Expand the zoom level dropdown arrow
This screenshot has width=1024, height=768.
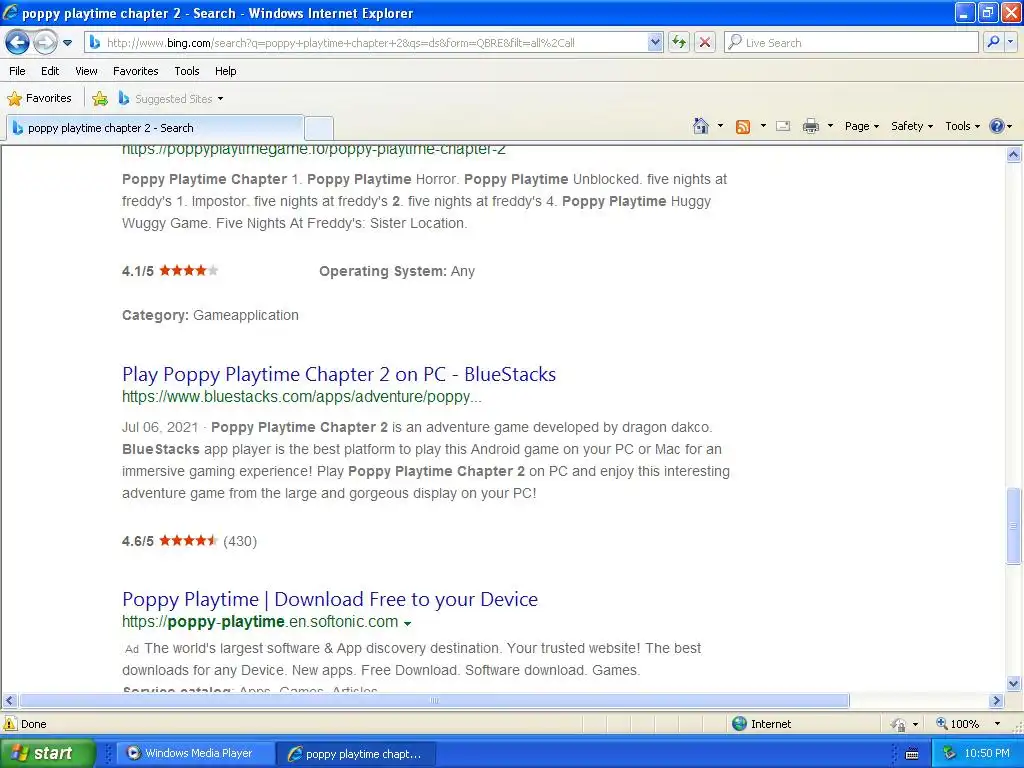pos(997,724)
